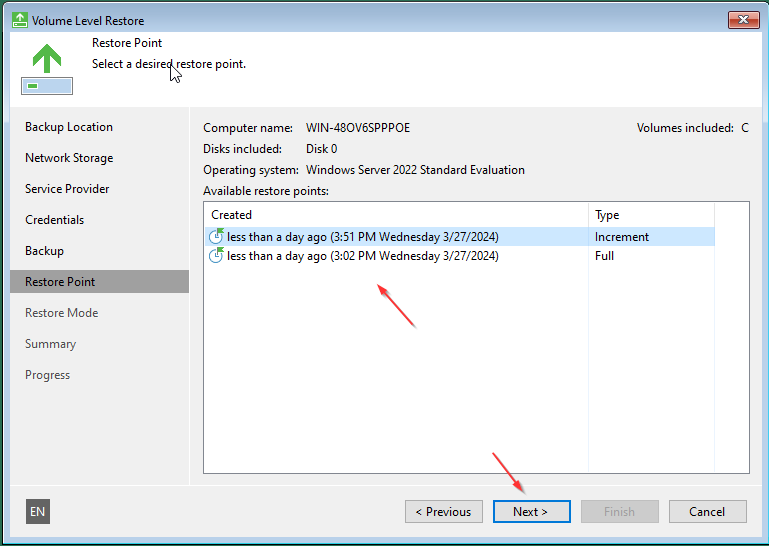Return to the Backup step

pos(44,250)
